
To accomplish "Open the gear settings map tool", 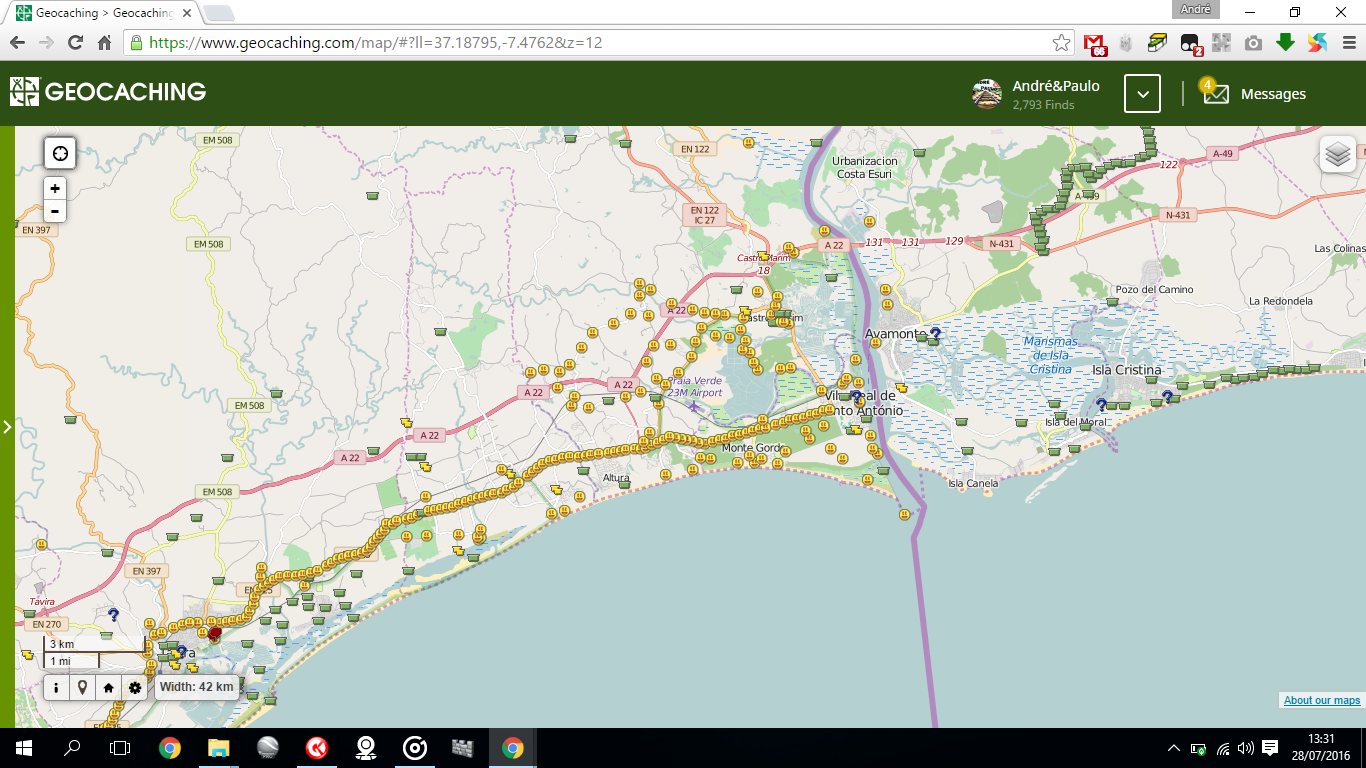I will click(134, 687).
